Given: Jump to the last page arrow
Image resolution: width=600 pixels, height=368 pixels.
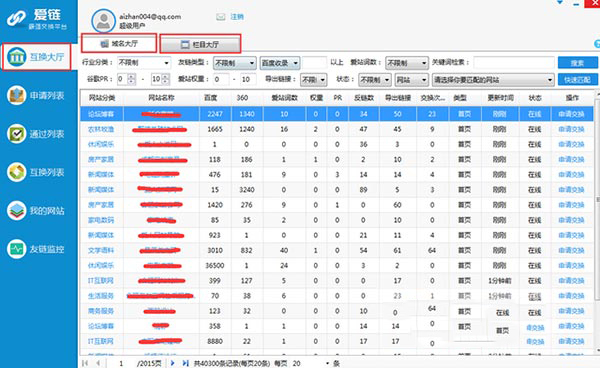Looking at the screenshot, I should coord(186,363).
